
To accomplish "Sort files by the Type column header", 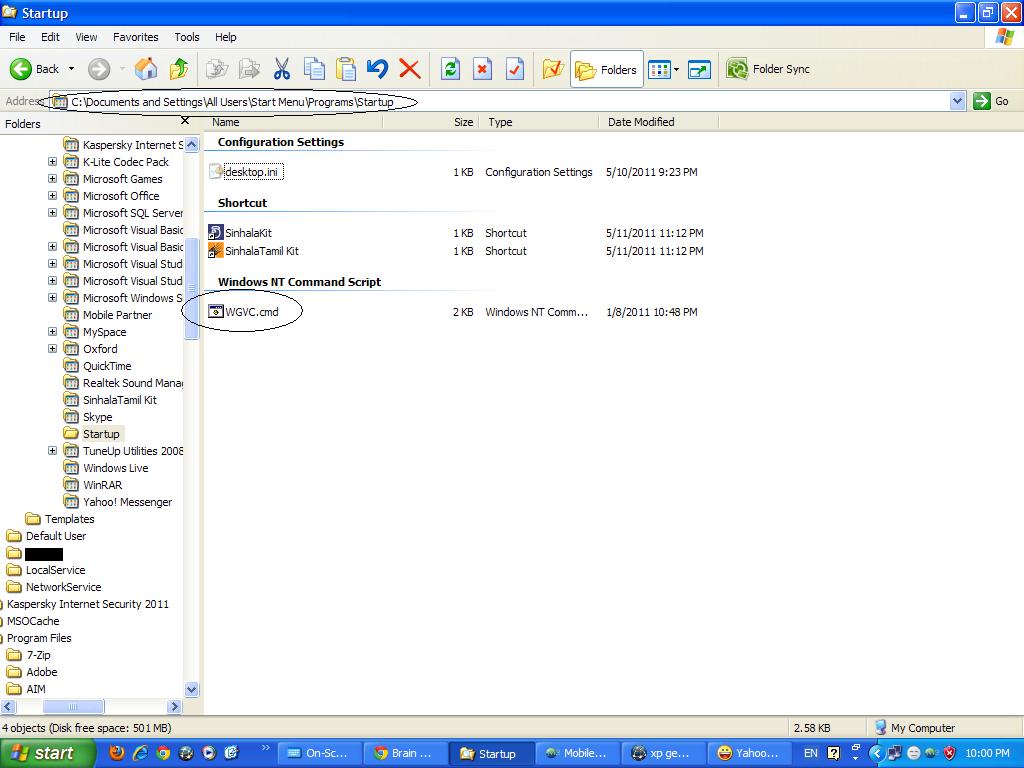I will point(539,122).
